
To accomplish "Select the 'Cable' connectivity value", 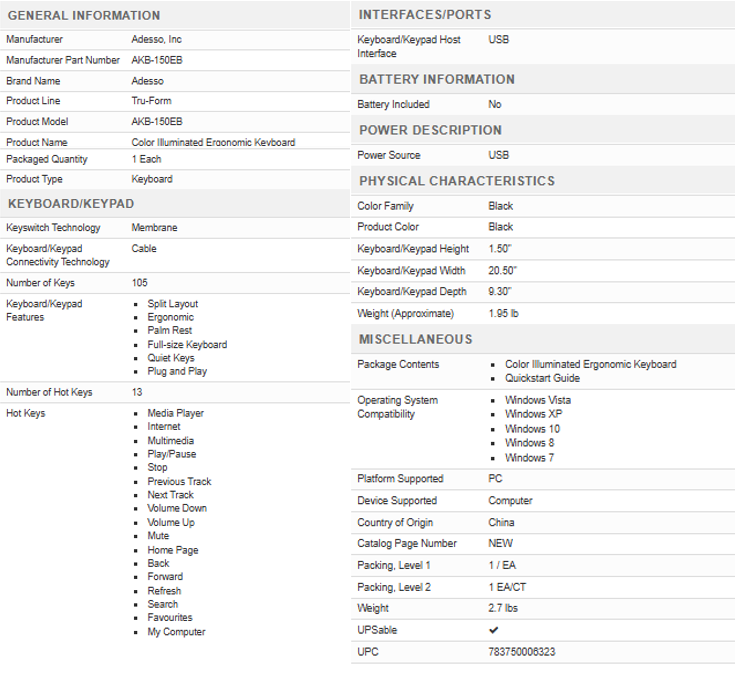I will pyautogui.click(x=144, y=248).
